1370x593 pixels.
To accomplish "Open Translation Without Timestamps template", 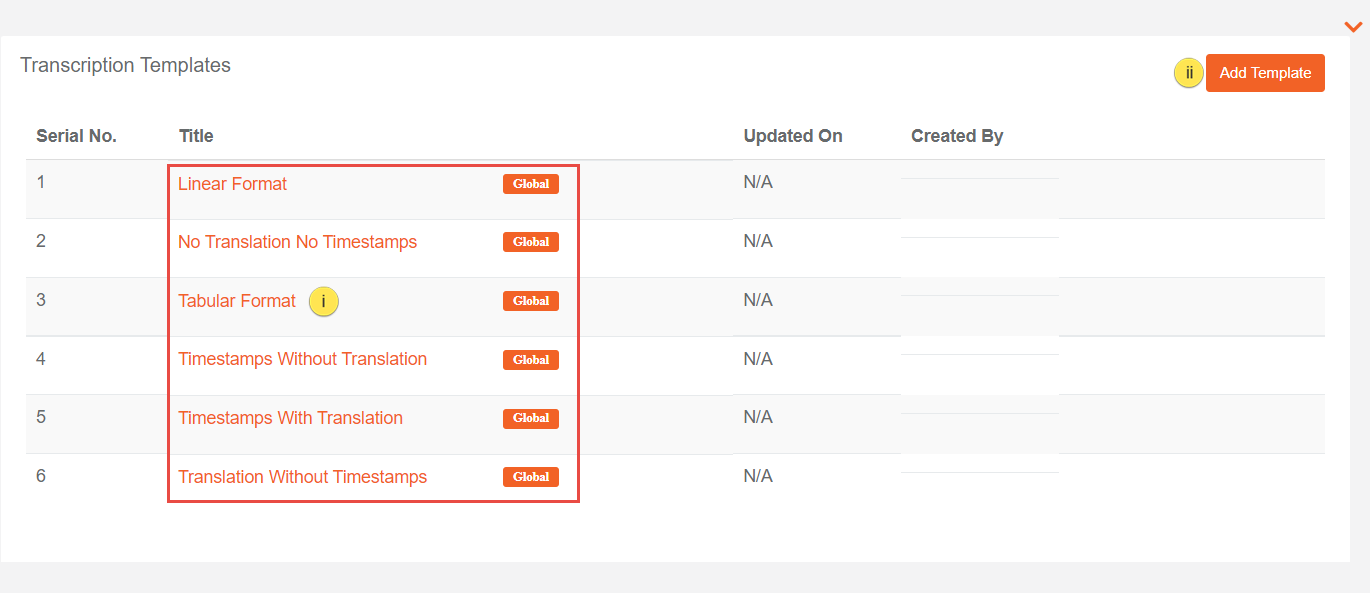I will (x=302, y=477).
